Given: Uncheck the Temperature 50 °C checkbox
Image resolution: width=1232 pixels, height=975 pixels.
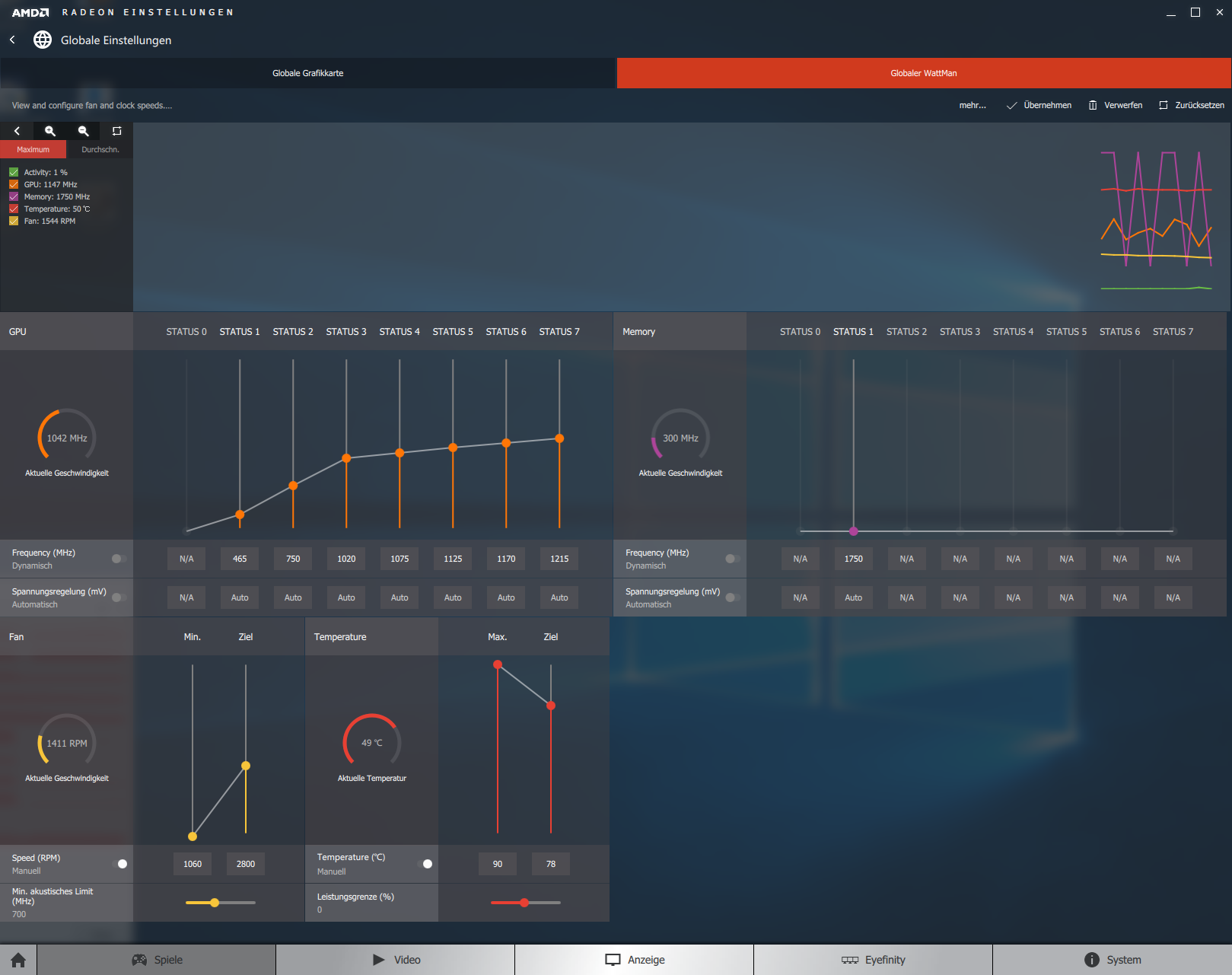Looking at the screenshot, I should pyautogui.click(x=14, y=209).
